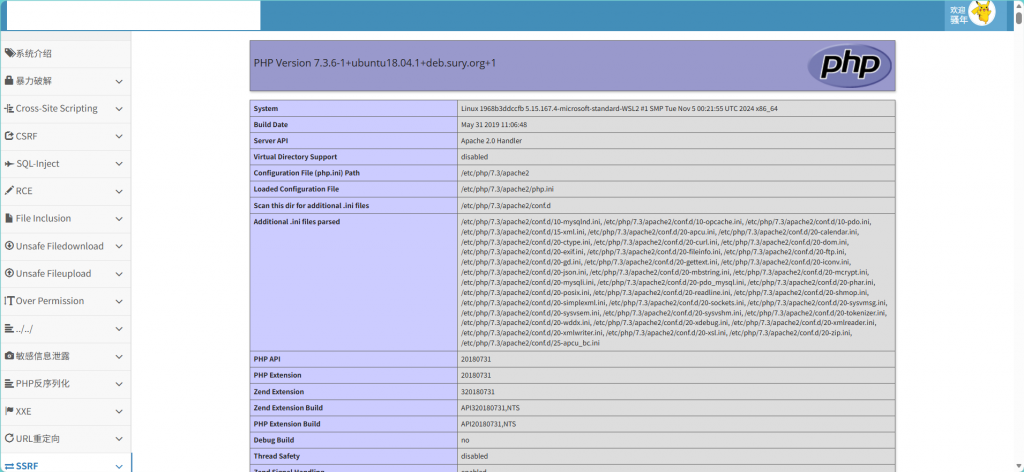The height and width of the screenshot is (472, 1024).
Task: Expand the SQL-Inject chevron
Action: click(x=119, y=164)
